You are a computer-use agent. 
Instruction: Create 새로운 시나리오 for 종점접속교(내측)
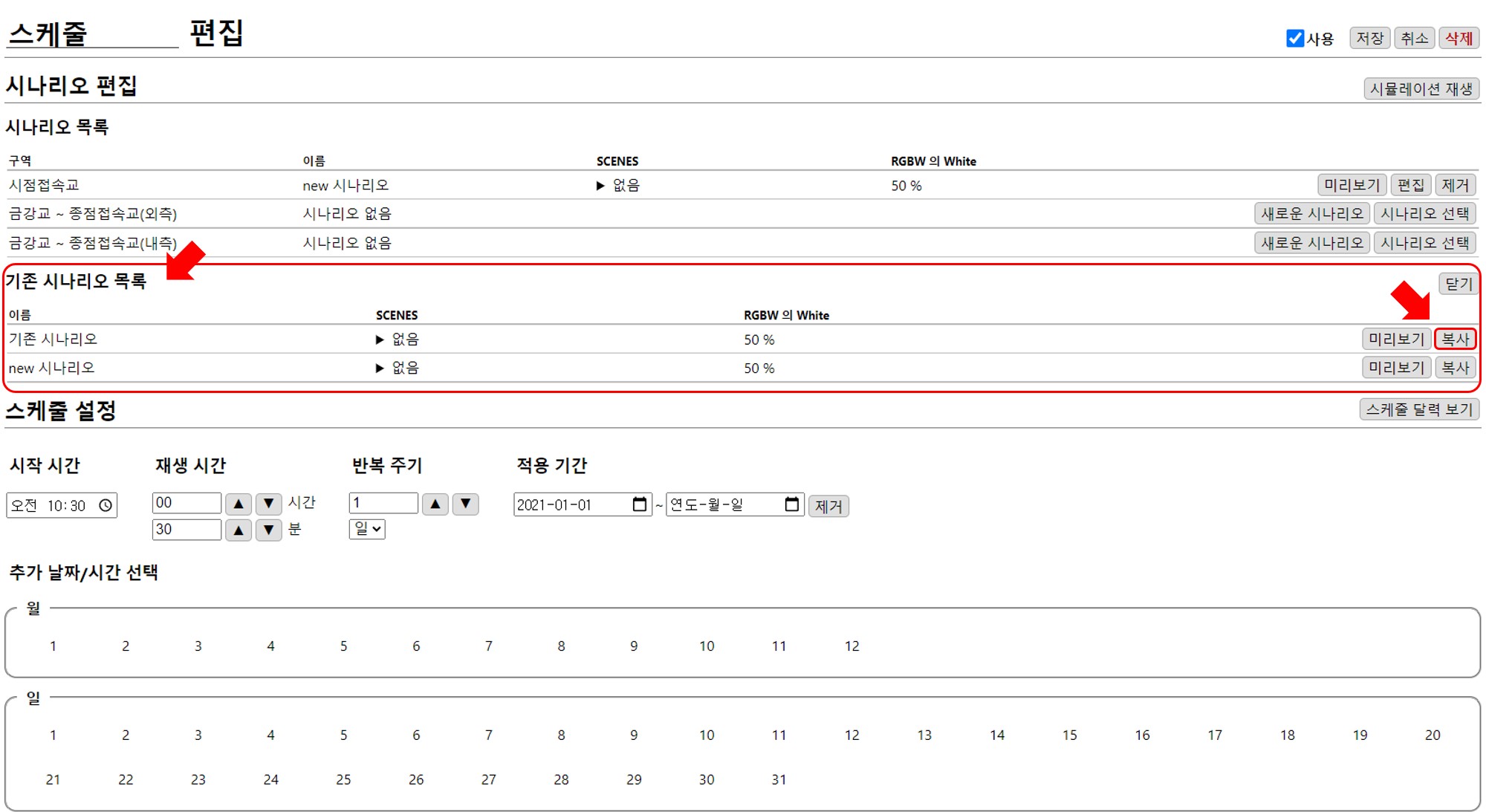tap(1311, 243)
